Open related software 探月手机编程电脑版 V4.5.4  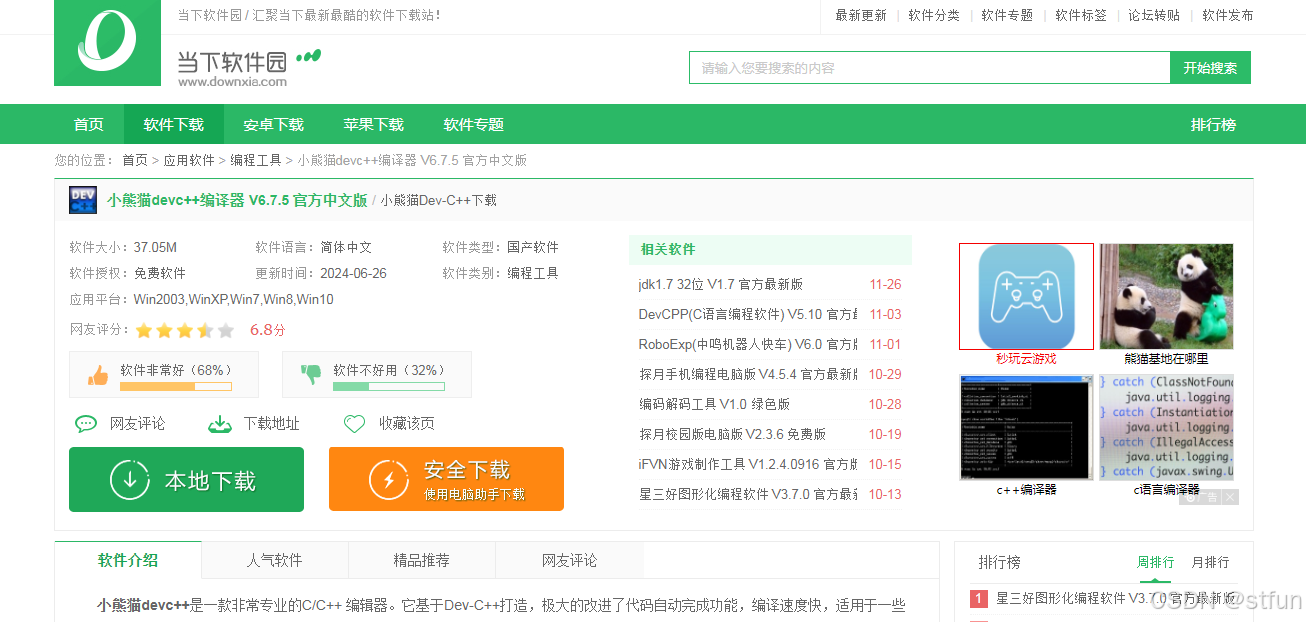pyautogui.click(x=747, y=374)
